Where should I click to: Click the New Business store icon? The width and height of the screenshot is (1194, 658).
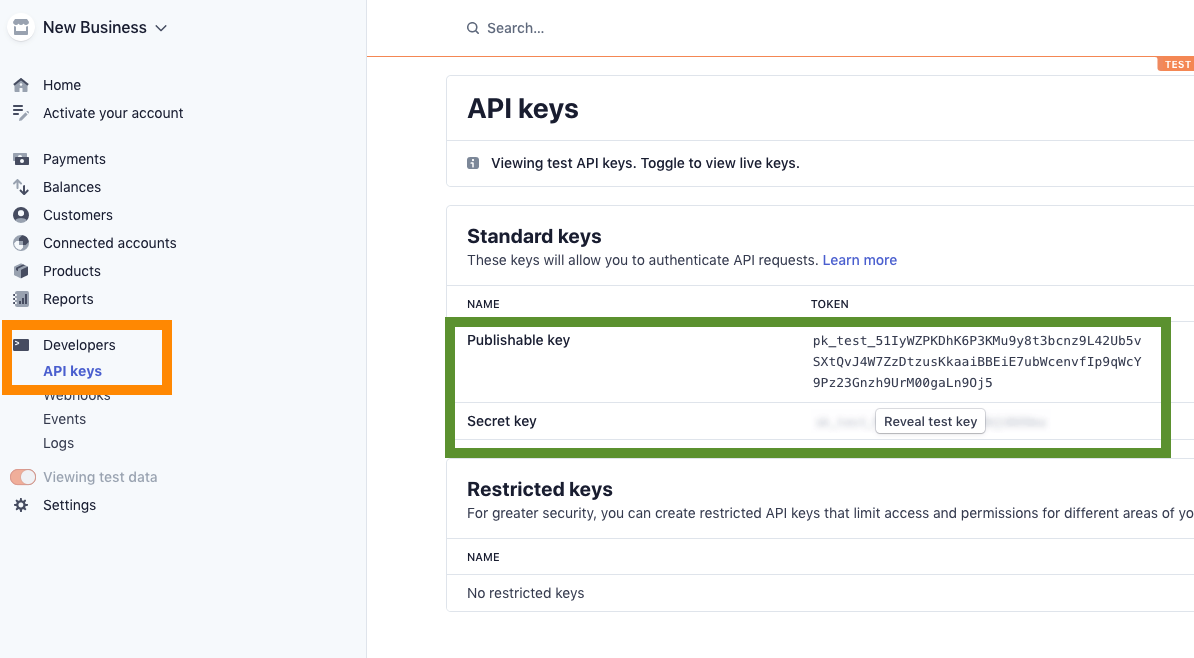pyautogui.click(x=21, y=27)
